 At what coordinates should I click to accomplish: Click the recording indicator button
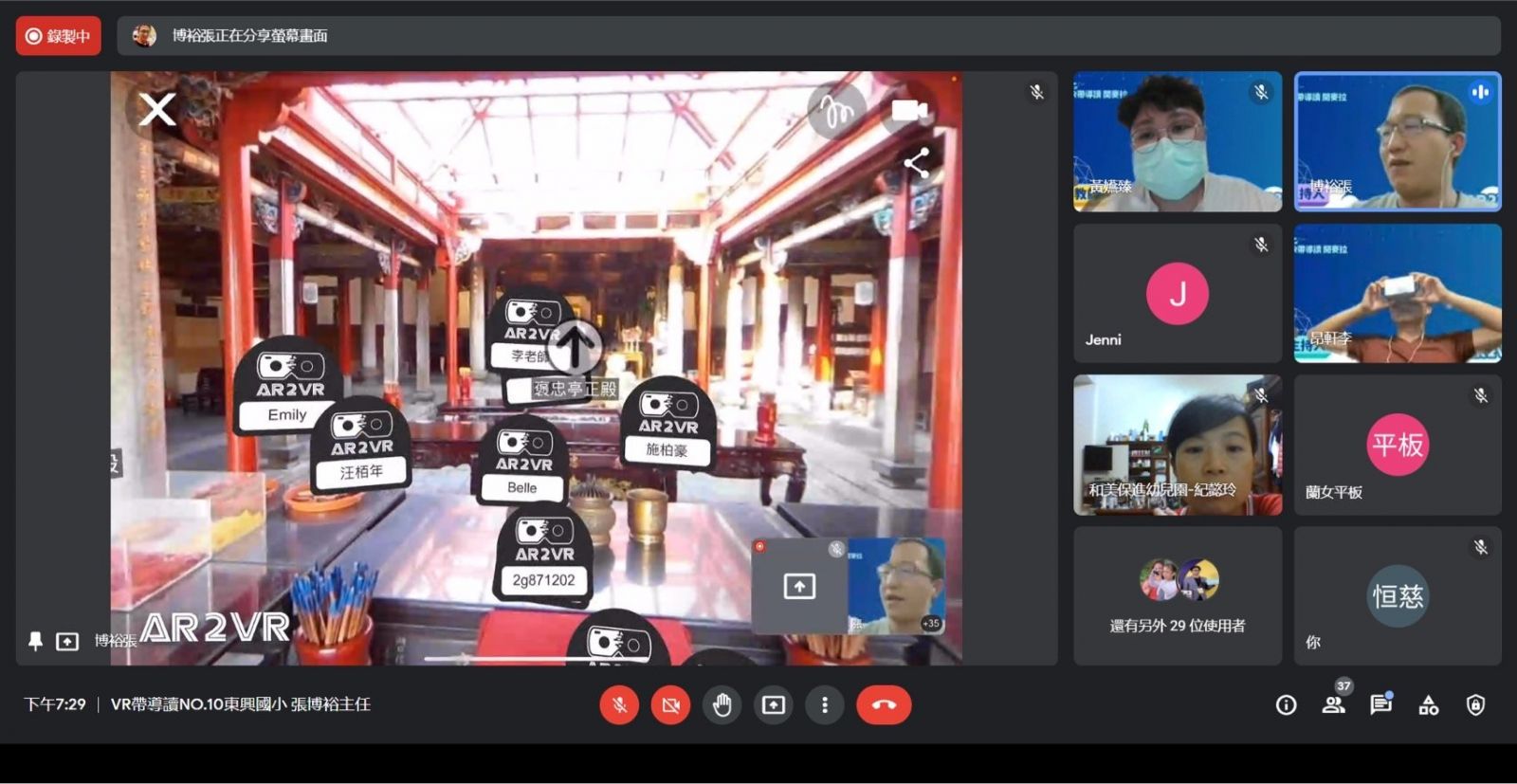(x=58, y=36)
